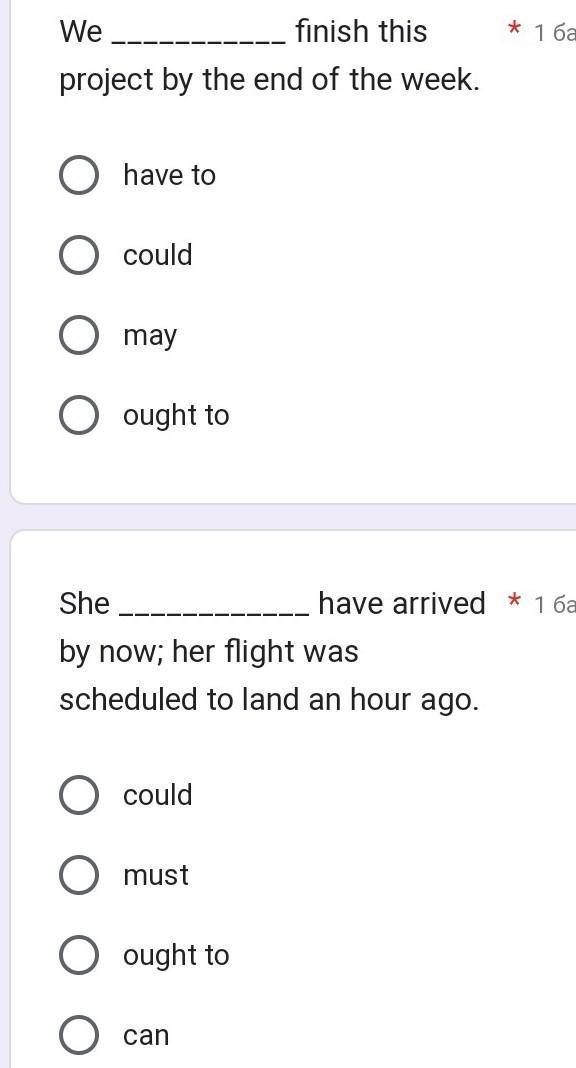Screen dimensions: 576x1068
Task: Click the "She ___ have arrived" question text
Action: pos(272,651)
